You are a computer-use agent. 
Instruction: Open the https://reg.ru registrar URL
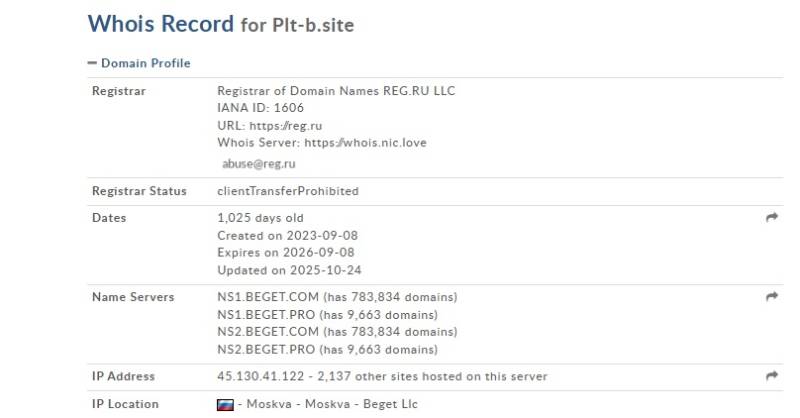tap(286, 126)
